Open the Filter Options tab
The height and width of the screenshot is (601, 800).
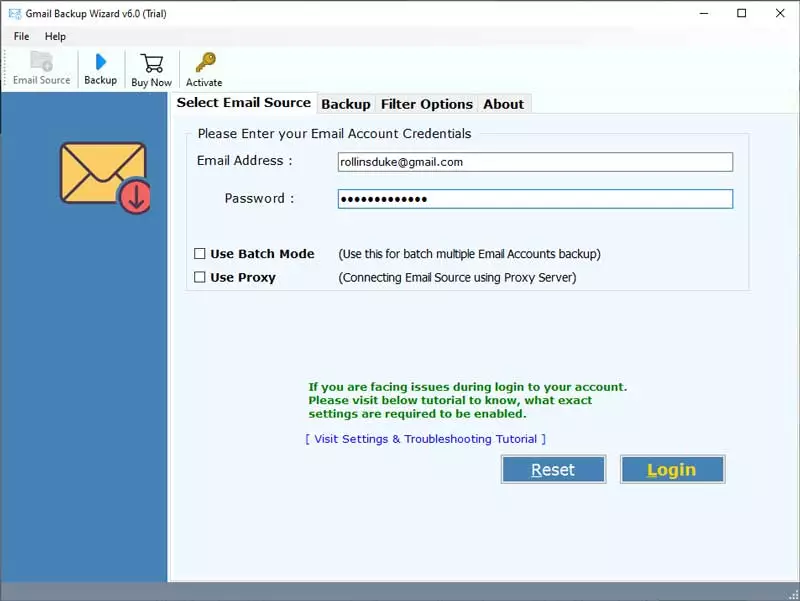pos(427,104)
